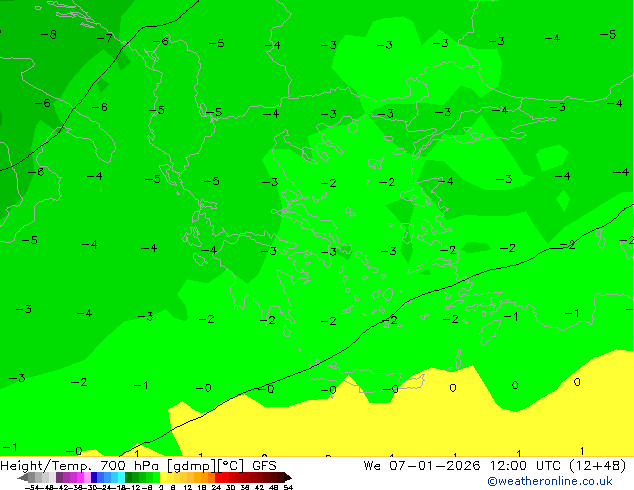Click the "54" label at the legend's right end
The image size is (634, 490).
[288, 487]
